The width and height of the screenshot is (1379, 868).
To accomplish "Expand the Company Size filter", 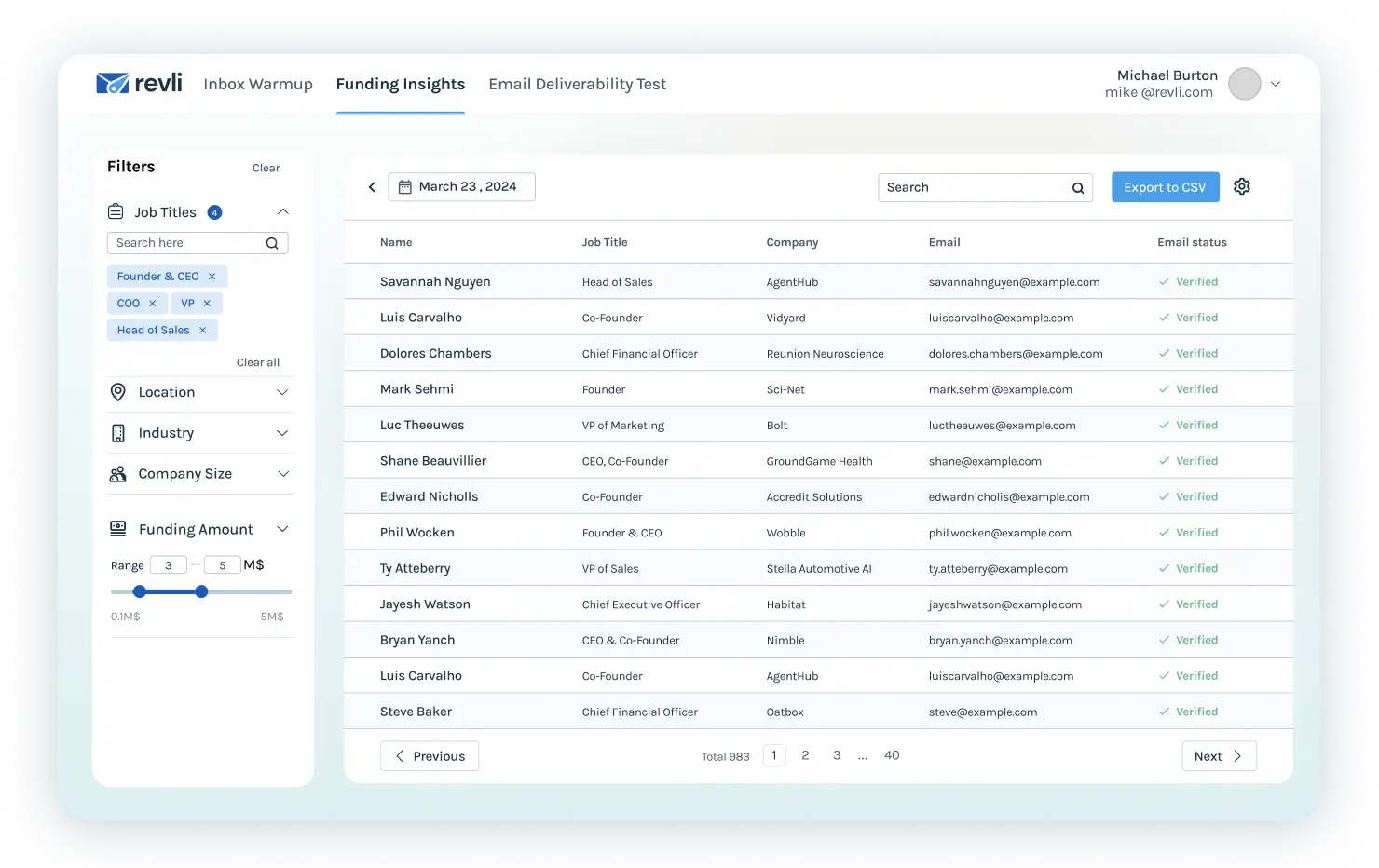I will 283,474.
